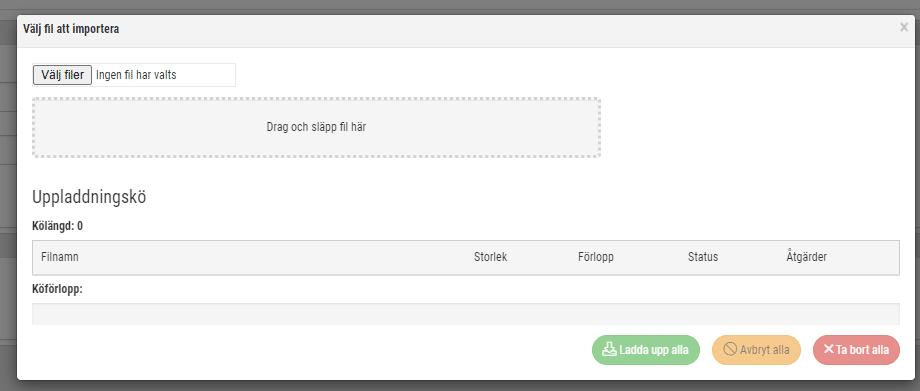Viewport: 920px width, 391px height.
Task: Click the Köförlopp progress bar
Action: tap(465, 314)
